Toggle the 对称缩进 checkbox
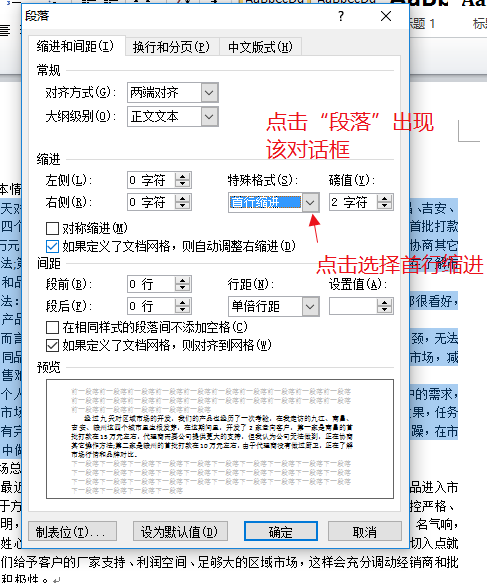Image resolution: width=487 pixels, height=583 pixels. tap(52, 228)
